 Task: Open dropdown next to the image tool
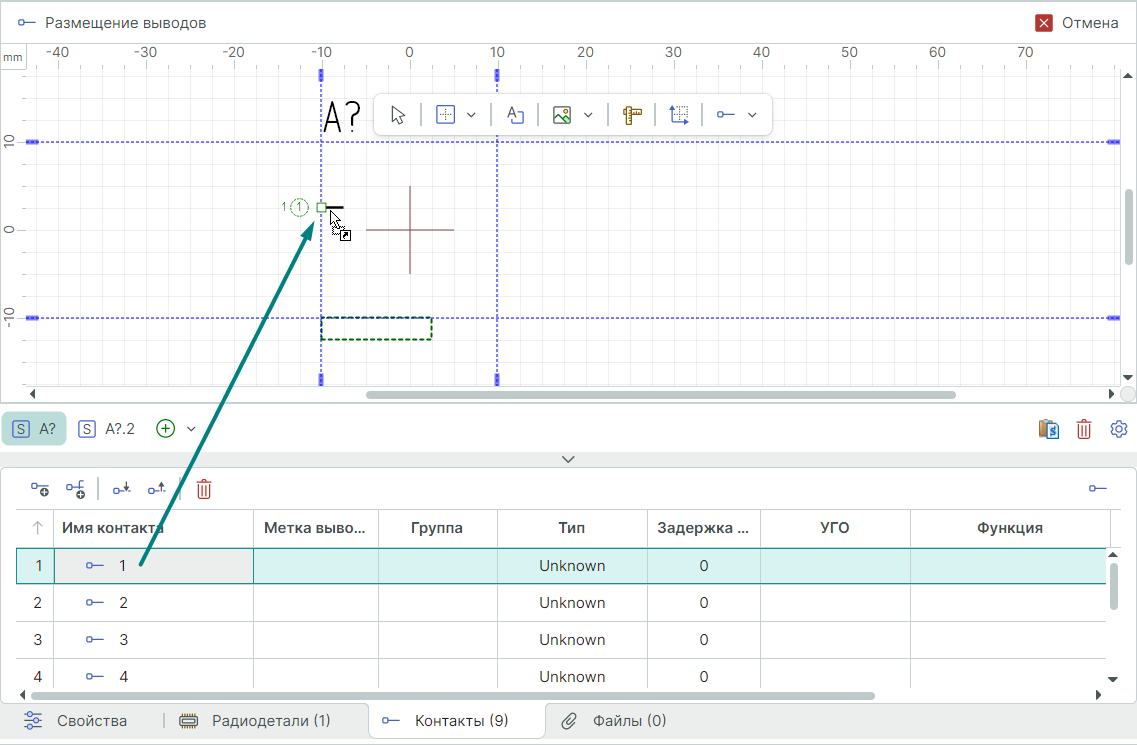pyautogui.click(x=588, y=115)
